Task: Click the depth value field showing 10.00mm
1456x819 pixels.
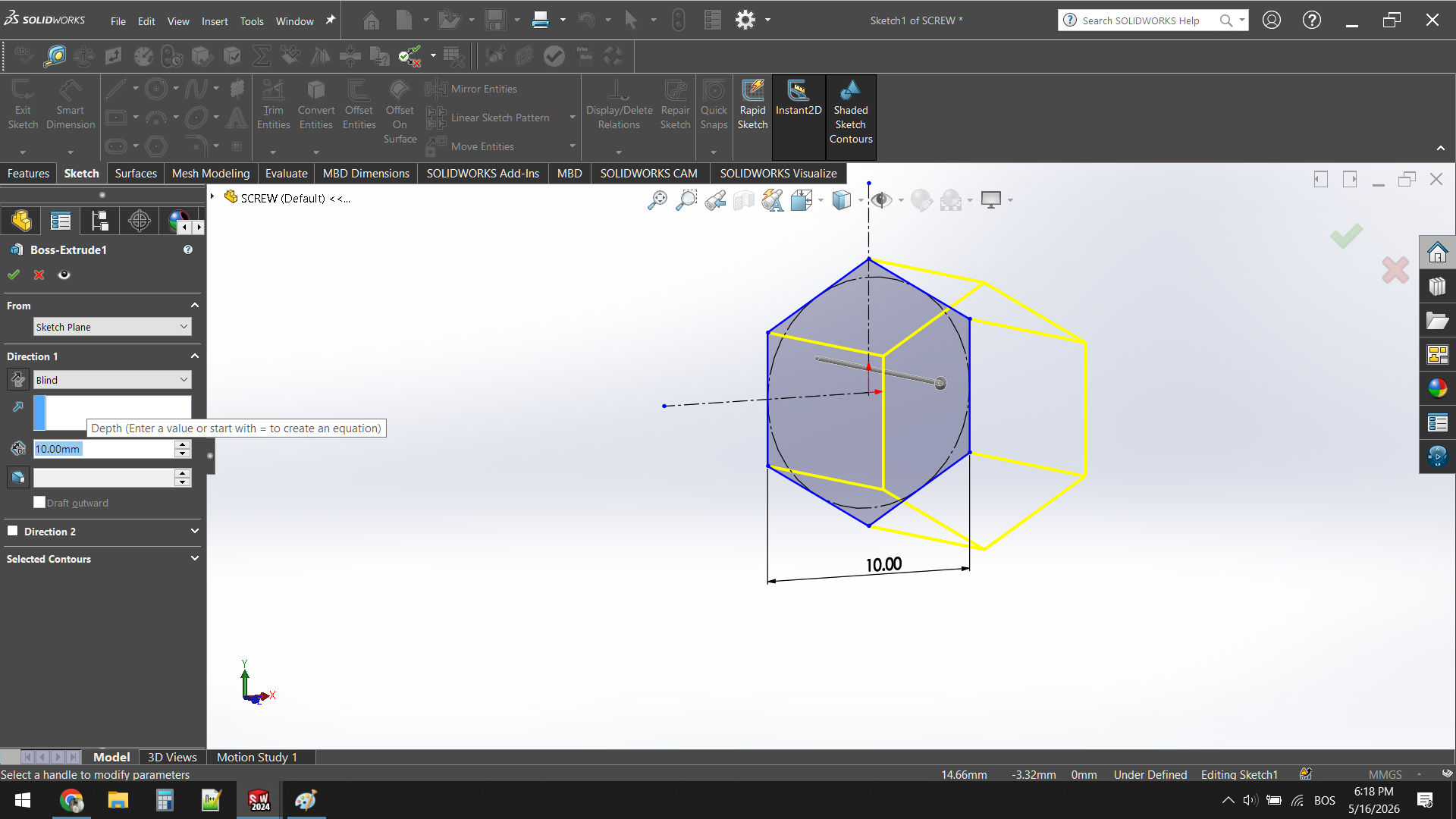Action: click(x=103, y=449)
